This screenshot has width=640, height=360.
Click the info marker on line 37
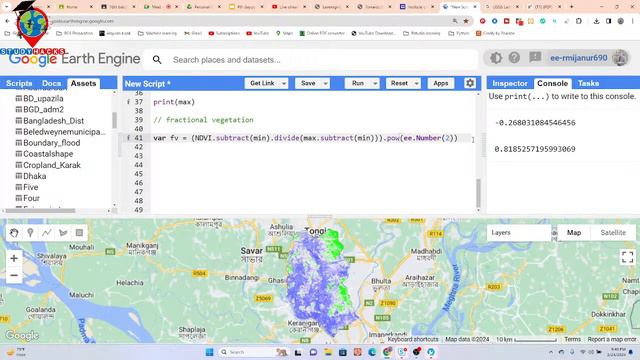128,102
